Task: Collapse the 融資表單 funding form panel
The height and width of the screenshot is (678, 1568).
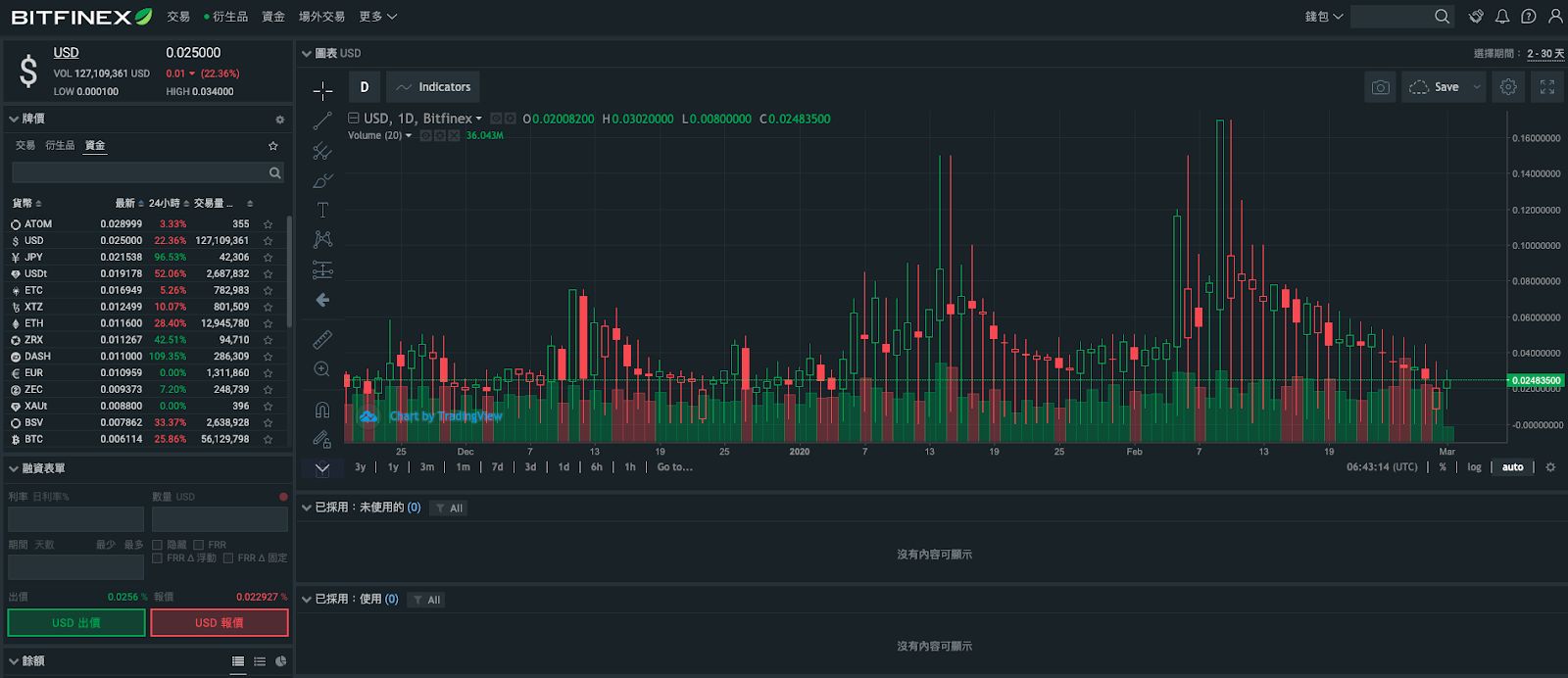Action: (14, 468)
